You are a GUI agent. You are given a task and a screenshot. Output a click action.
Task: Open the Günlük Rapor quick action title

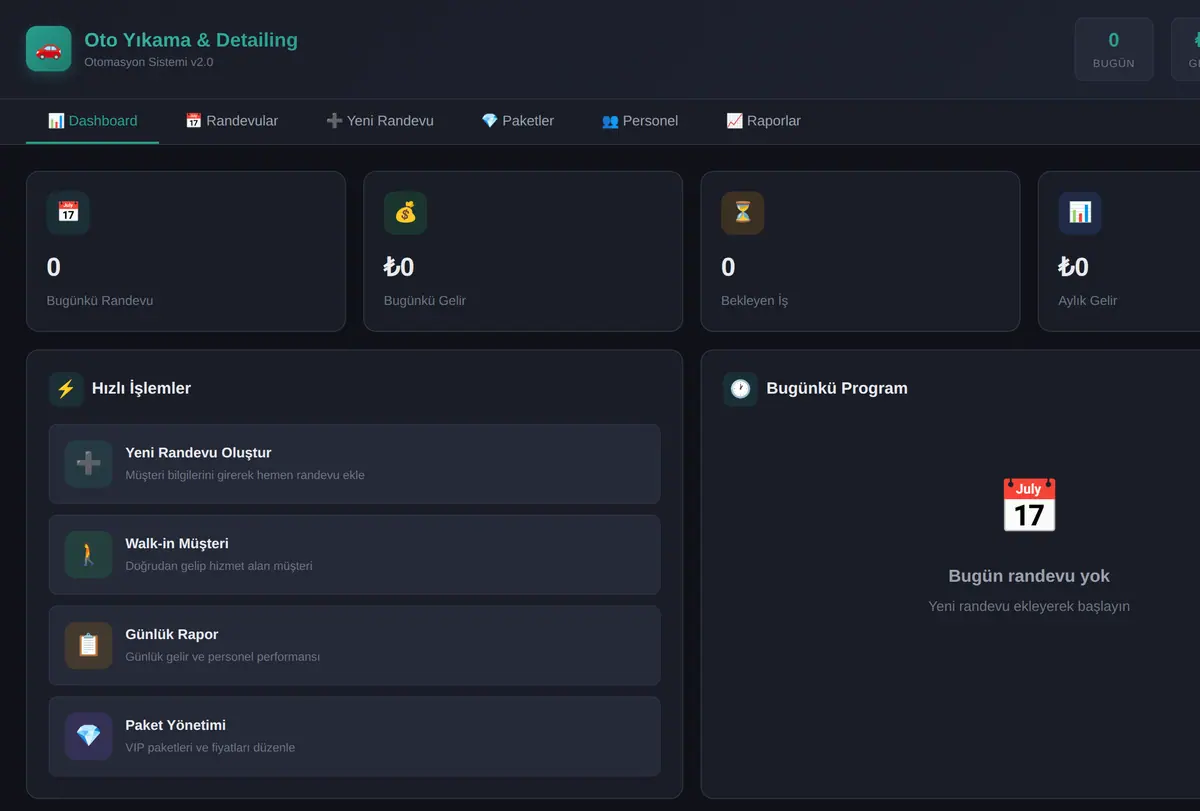click(x=172, y=635)
